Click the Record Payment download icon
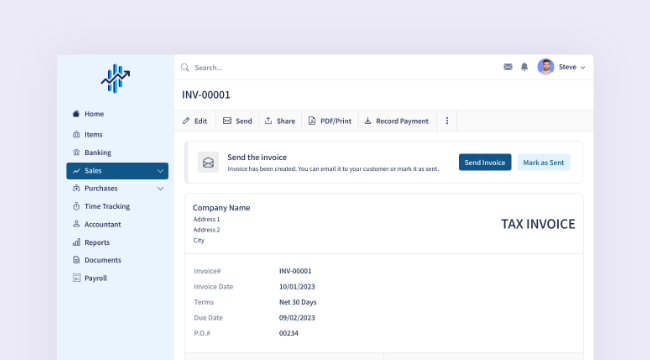This screenshot has width=650, height=360. pos(368,121)
